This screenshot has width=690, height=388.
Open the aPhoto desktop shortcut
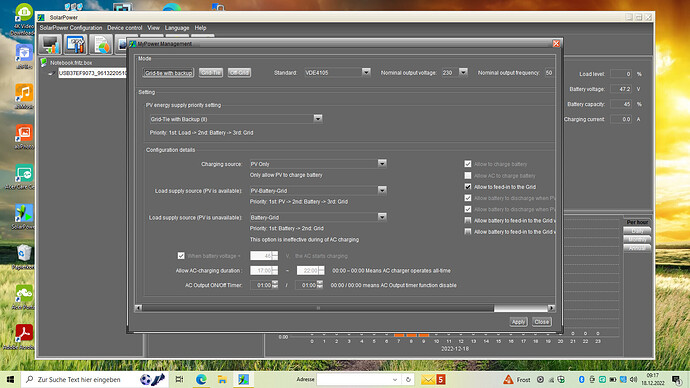coord(24,136)
